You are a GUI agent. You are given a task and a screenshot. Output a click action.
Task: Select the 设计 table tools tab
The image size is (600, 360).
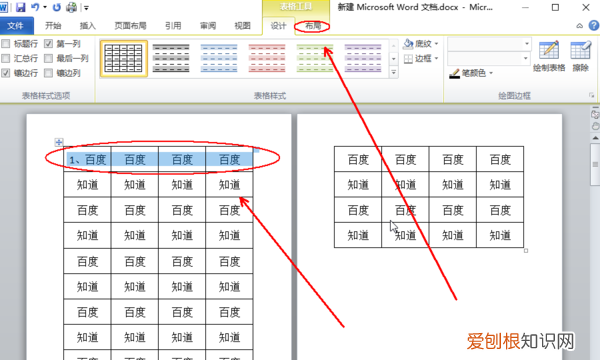coord(278,26)
